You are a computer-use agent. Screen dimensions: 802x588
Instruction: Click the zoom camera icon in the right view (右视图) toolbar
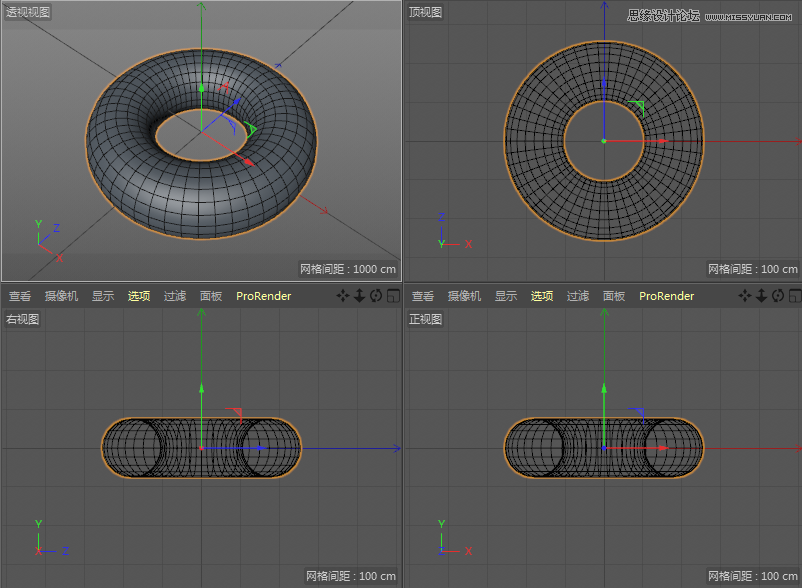click(x=359, y=296)
